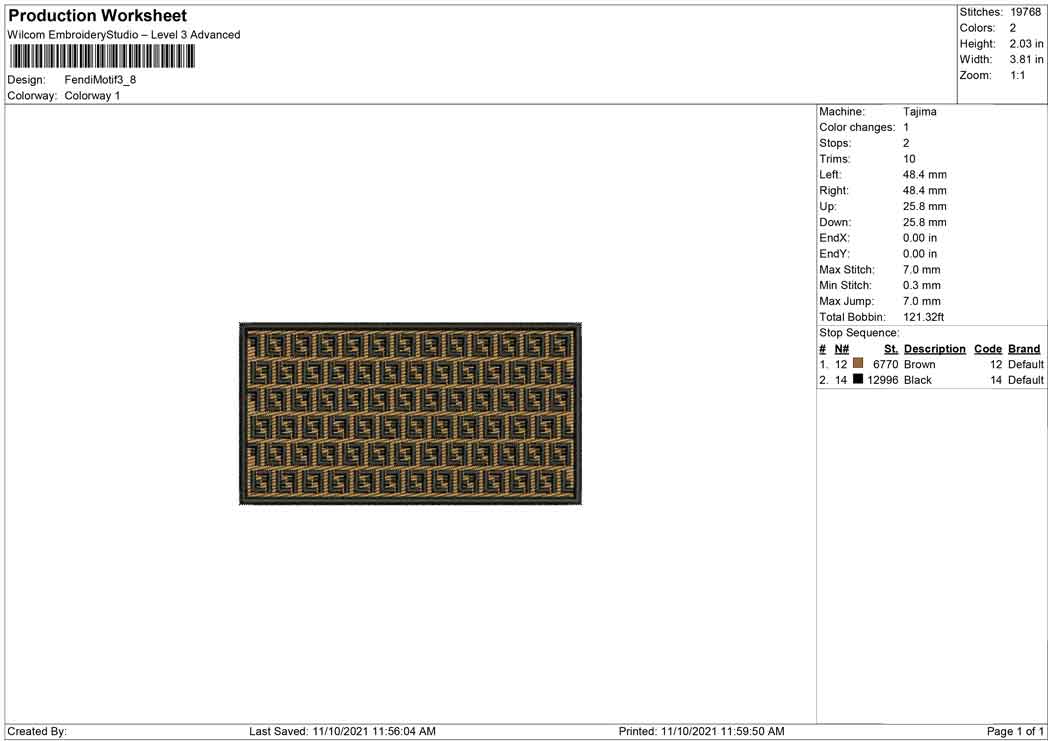
Task: Click the Page 1 of 1 indicator
Action: click(1015, 732)
